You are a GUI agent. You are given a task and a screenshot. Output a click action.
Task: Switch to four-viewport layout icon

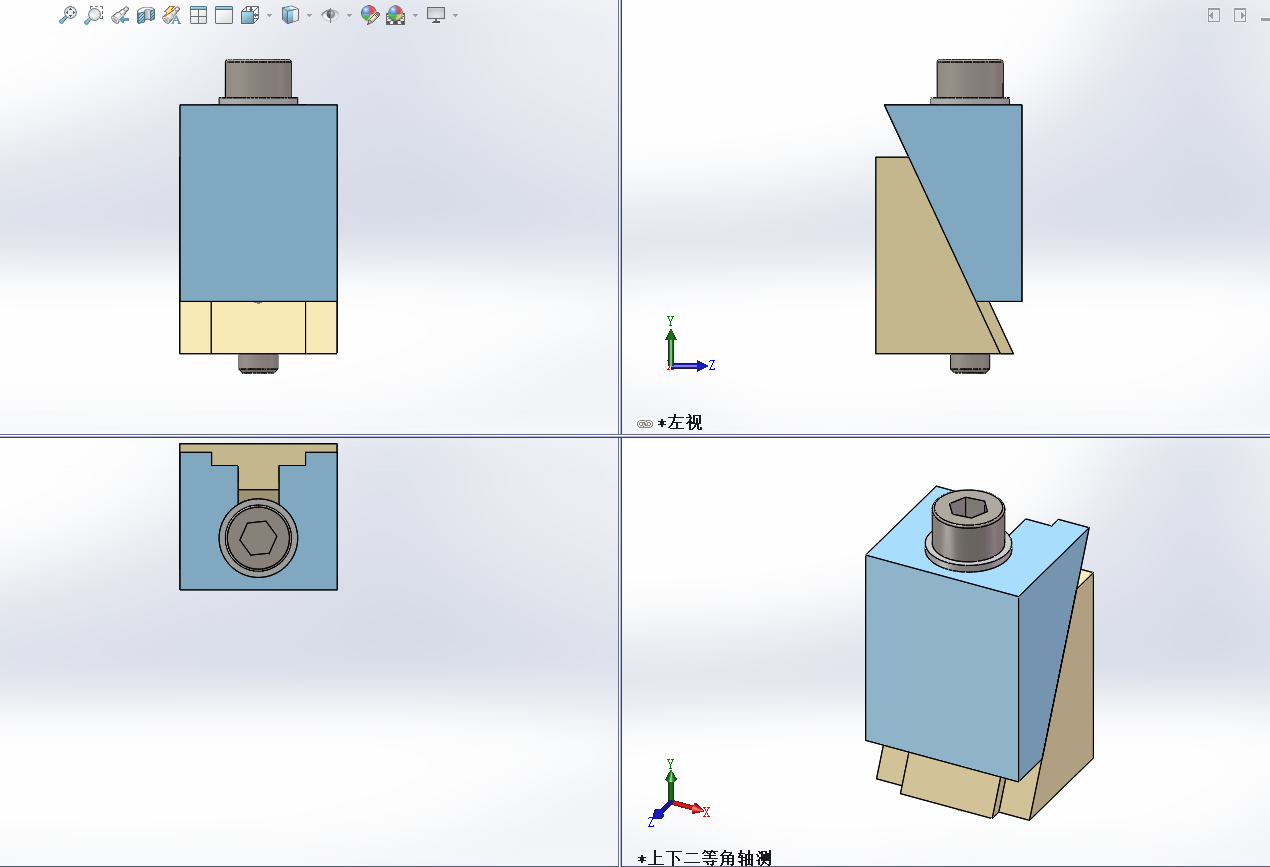[198, 15]
